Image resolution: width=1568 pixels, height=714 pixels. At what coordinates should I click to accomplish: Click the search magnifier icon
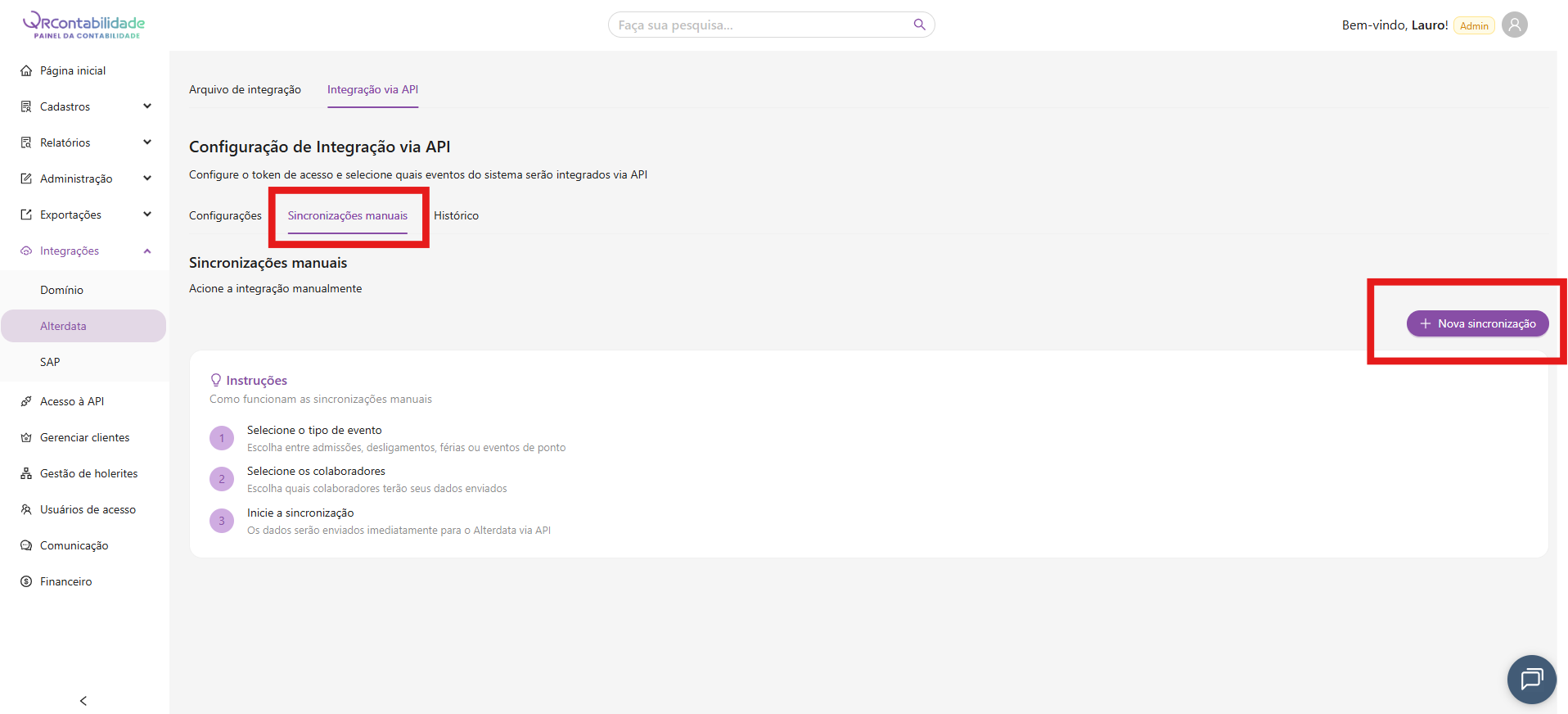click(x=919, y=25)
